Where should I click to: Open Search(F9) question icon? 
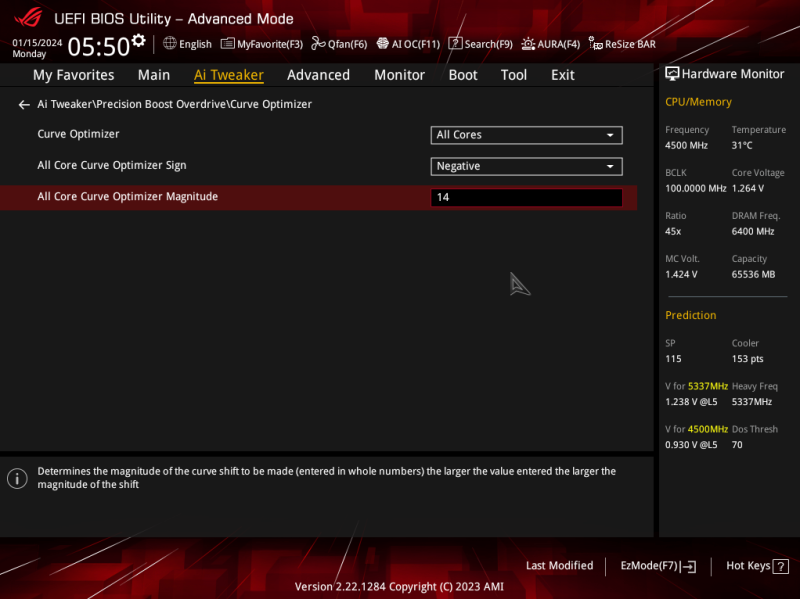(x=455, y=43)
